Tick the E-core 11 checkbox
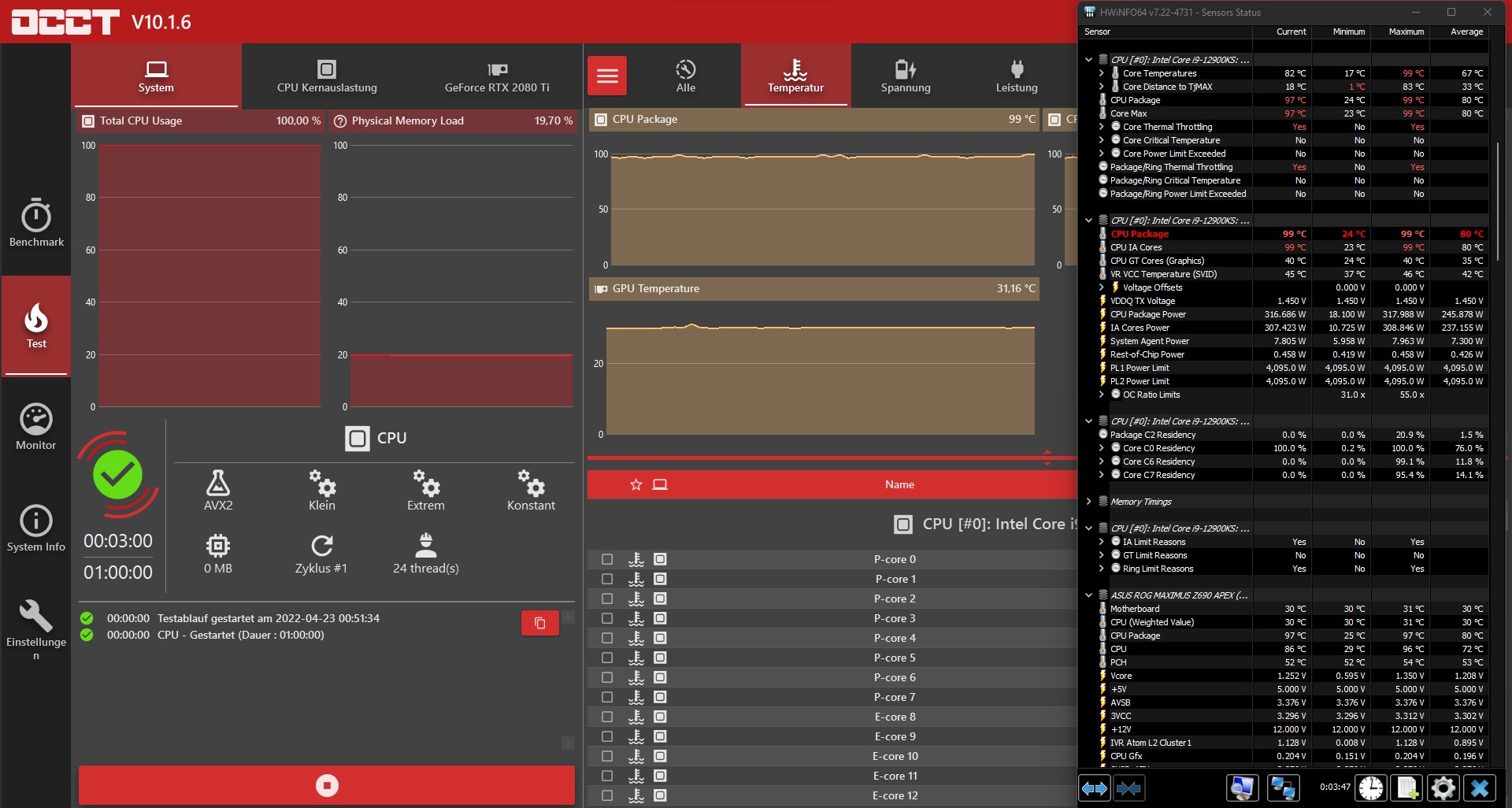Viewport: 1512px width, 808px height. point(607,776)
